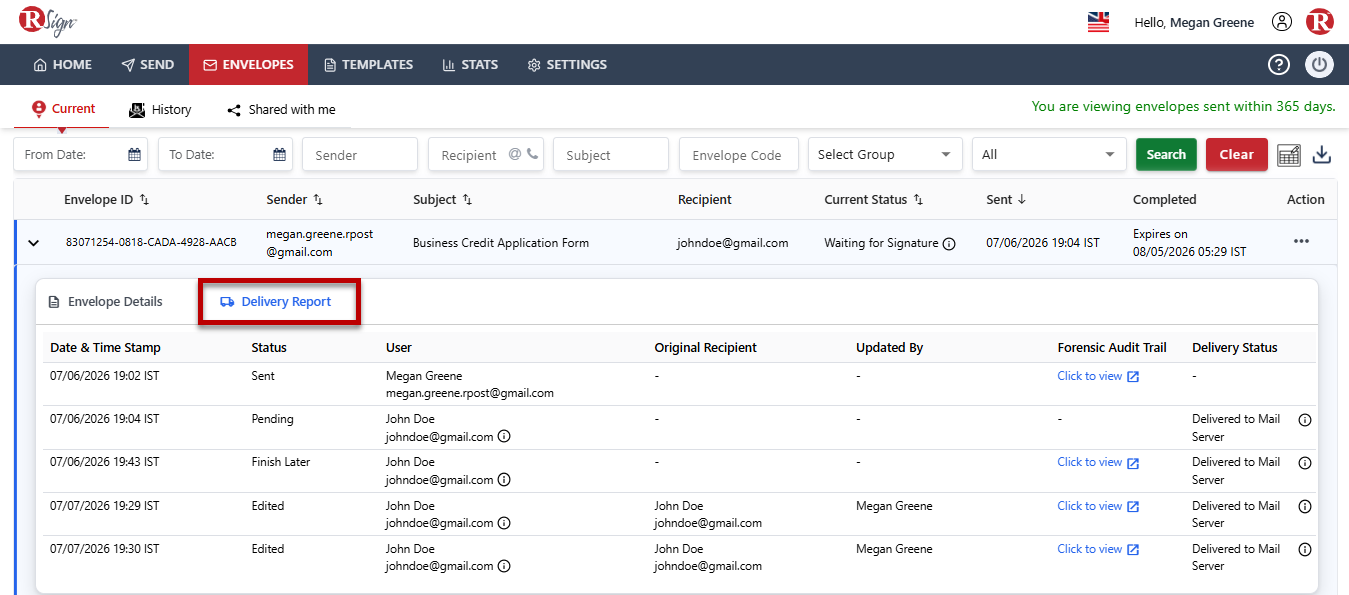The height and width of the screenshot is (595, 1349).
Task: Click the green Search button
Action: click(1166, 155)
